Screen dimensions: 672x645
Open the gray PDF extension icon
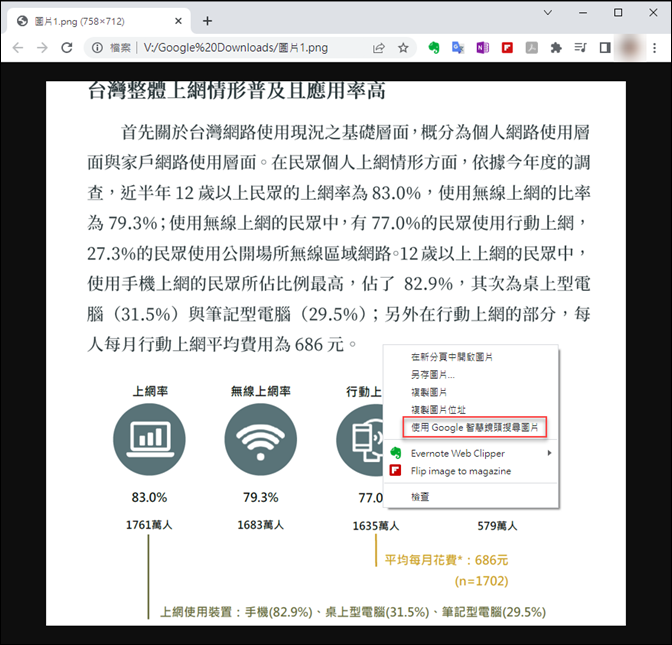[x=531, y=48]
